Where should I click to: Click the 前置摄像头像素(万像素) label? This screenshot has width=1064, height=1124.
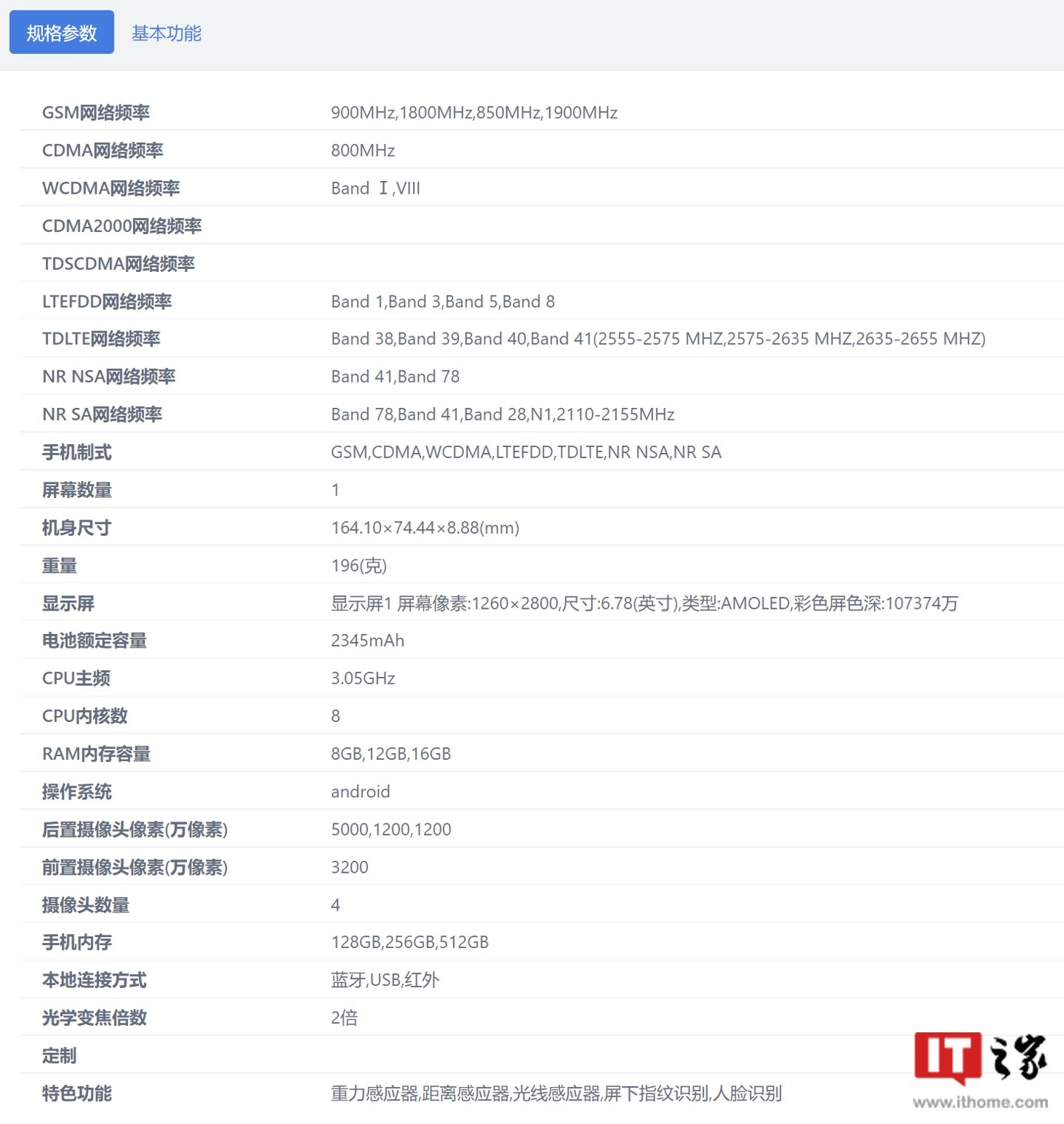[134, 867]
